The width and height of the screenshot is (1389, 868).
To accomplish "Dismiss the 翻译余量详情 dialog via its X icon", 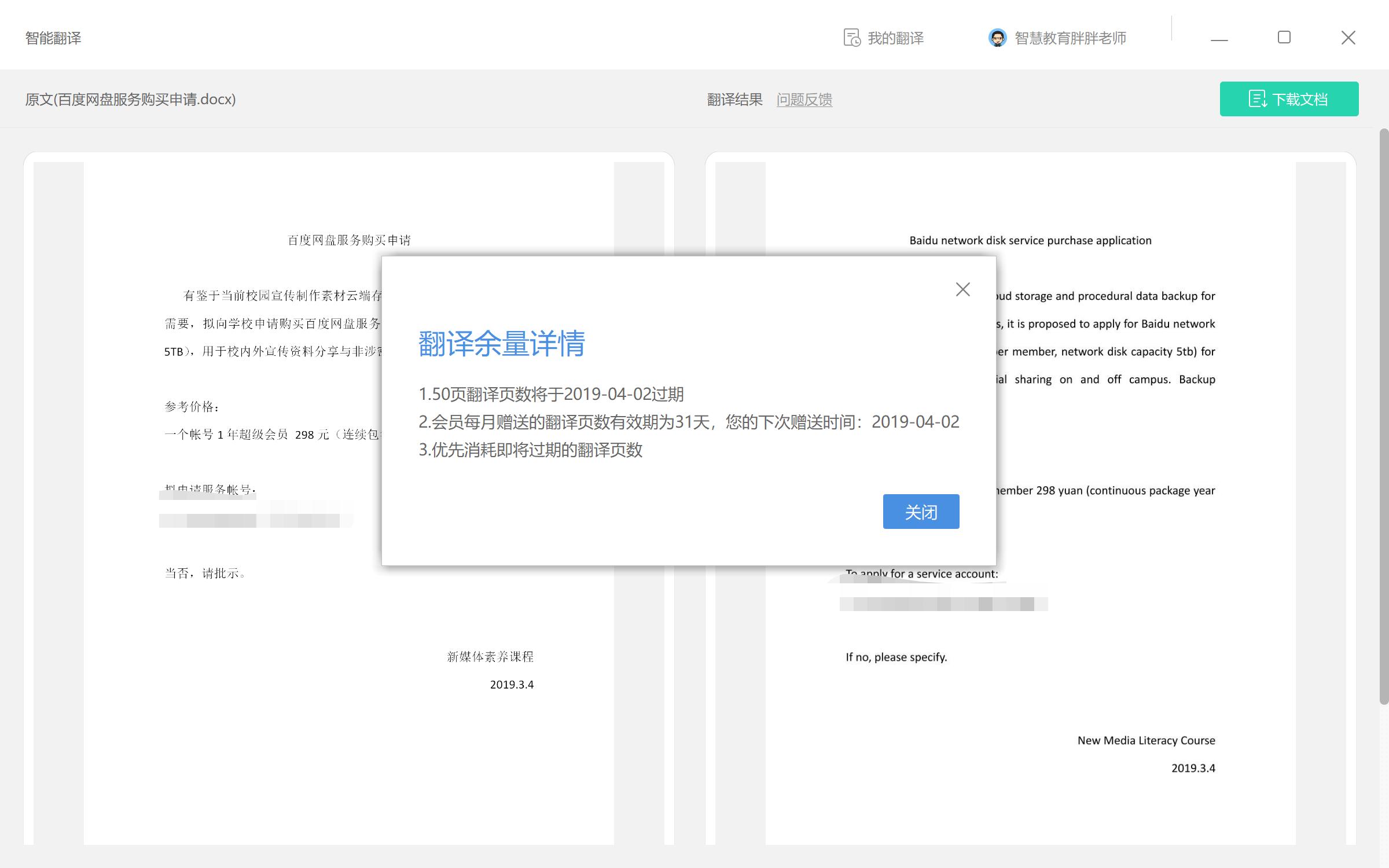I will [962, 289].
